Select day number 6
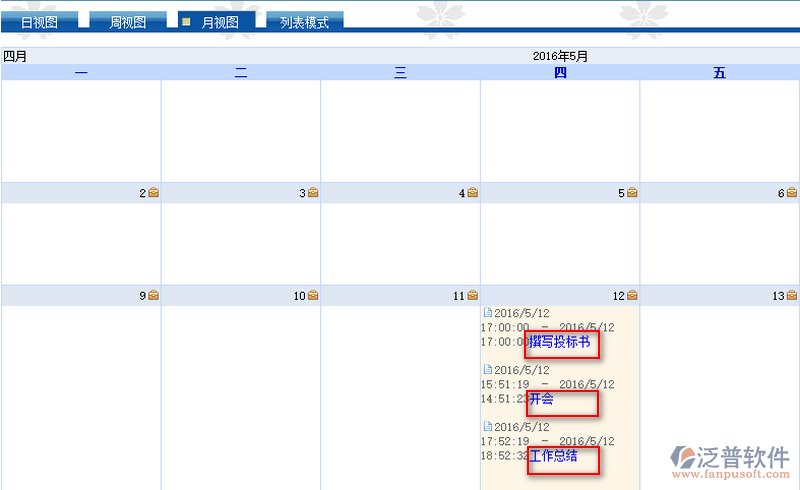This screenshot has height=490, width=800. (781, 193)
